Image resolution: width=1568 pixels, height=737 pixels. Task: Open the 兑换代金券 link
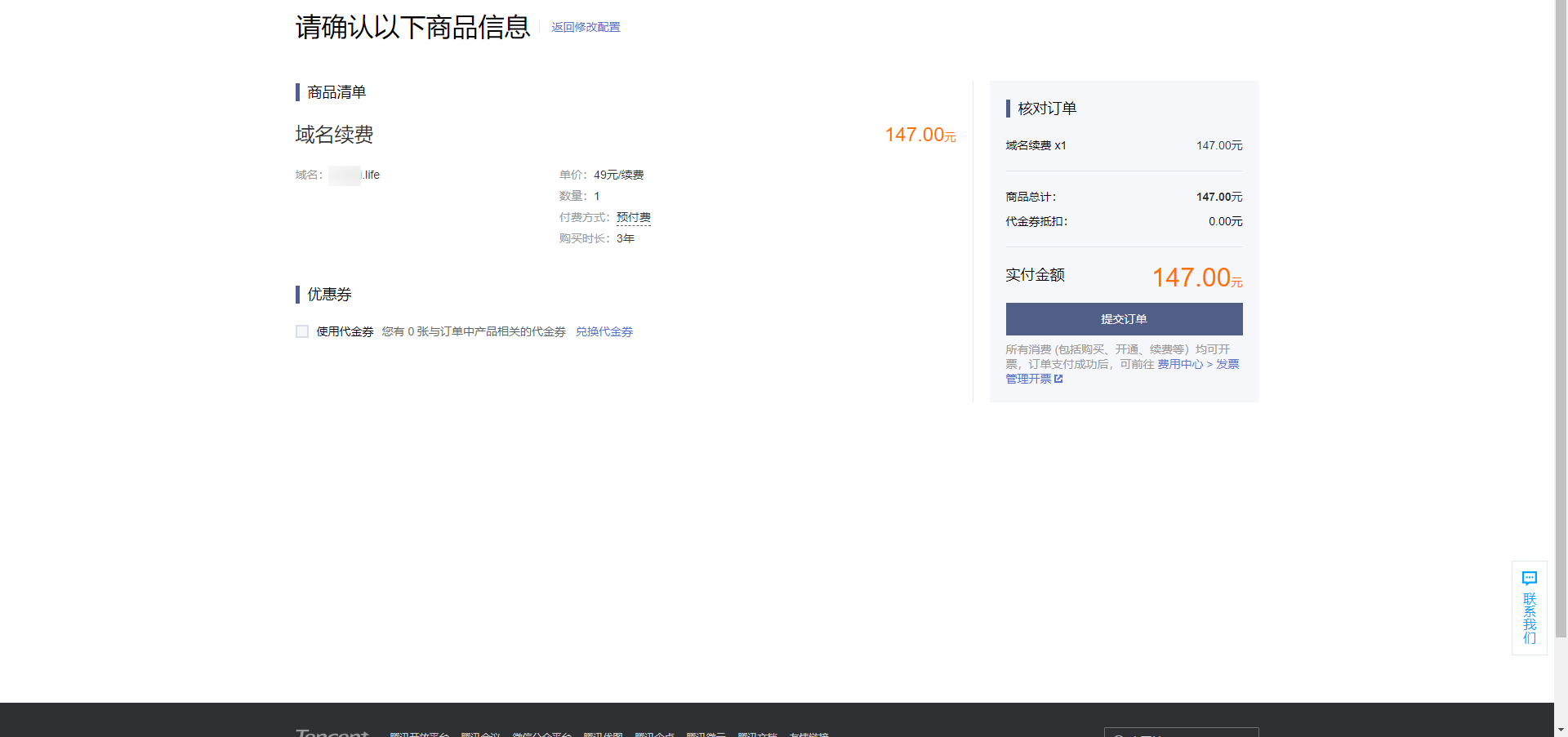tap(604, 331)
